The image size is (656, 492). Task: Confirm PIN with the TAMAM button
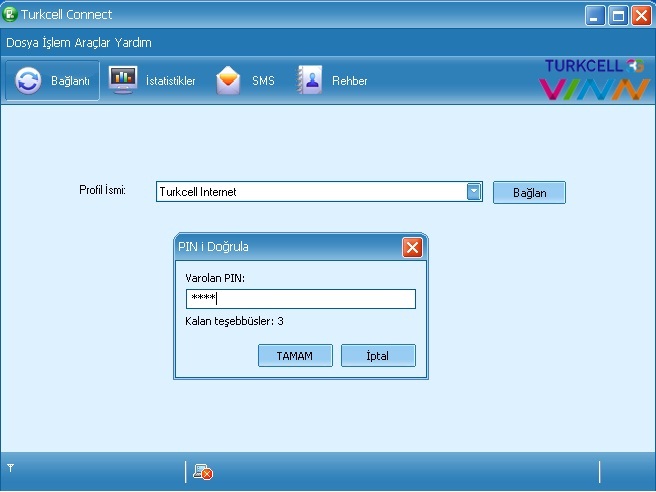click(x=295, y=356)
